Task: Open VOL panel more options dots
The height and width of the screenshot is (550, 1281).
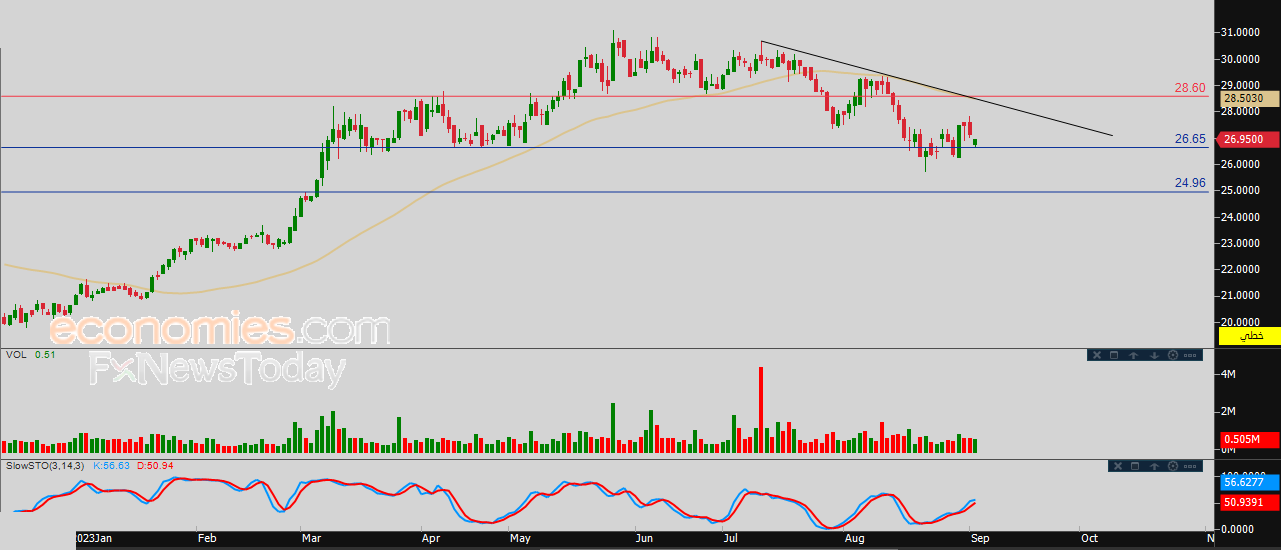Action: click(x=1192, y=355)
